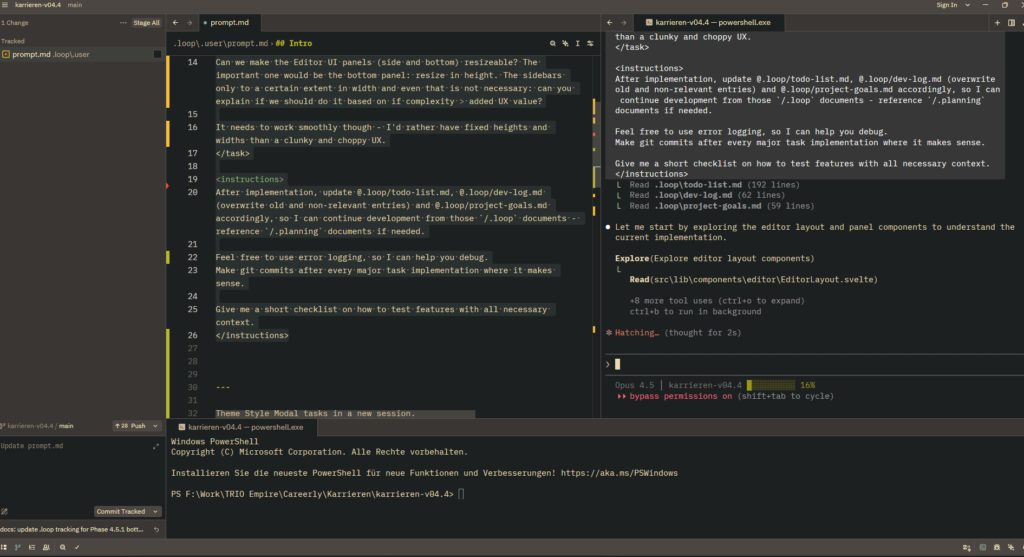The image size is (1024, 557).
Task: Go back with editor left arrow
Action: (176, 22)
